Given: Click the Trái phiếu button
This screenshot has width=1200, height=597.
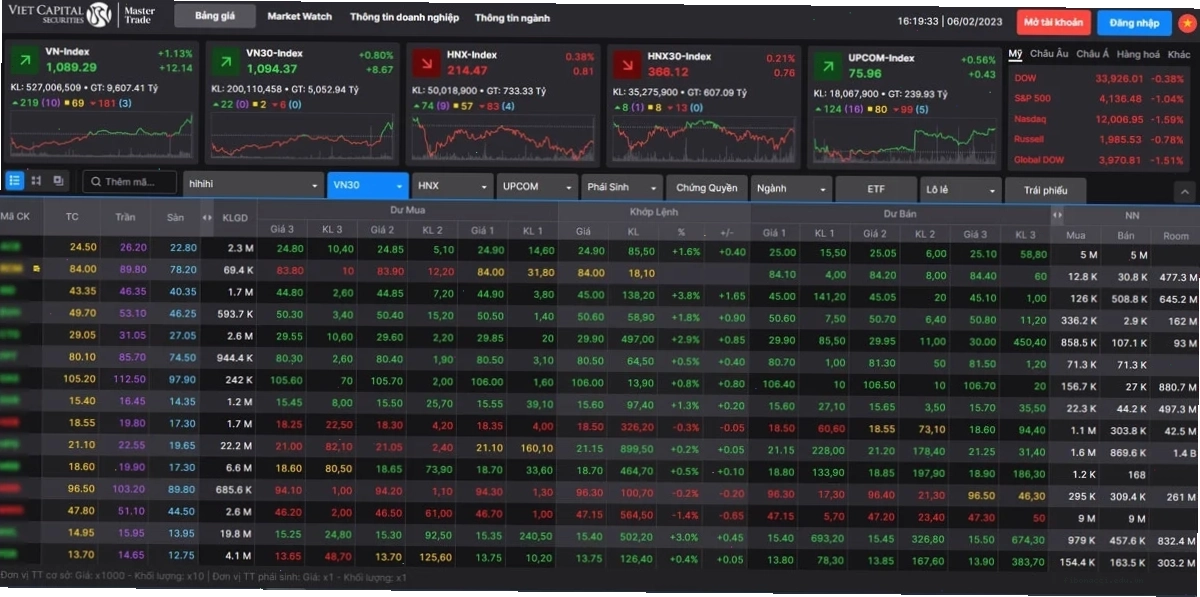Looking at the screenshot, I should coord(1046,190).
